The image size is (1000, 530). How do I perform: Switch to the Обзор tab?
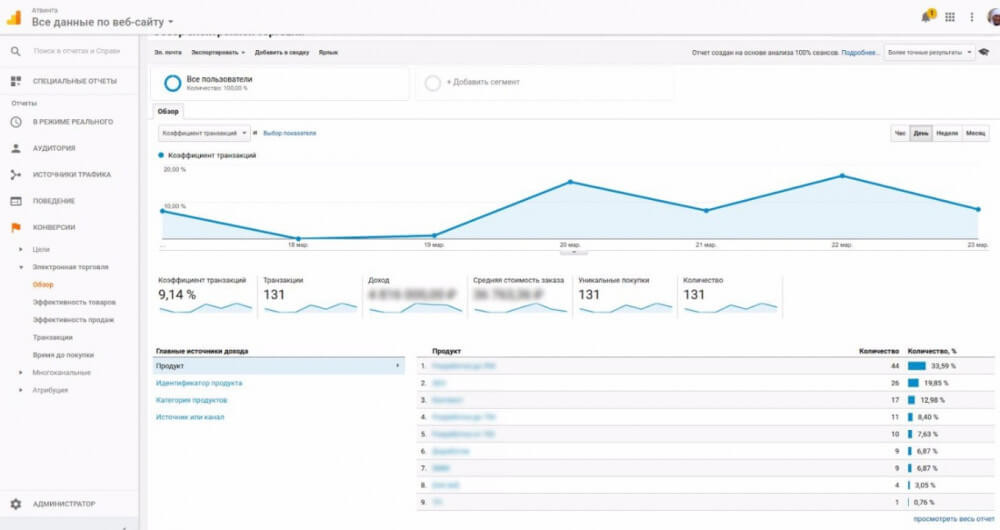click(x=168, y=111)
